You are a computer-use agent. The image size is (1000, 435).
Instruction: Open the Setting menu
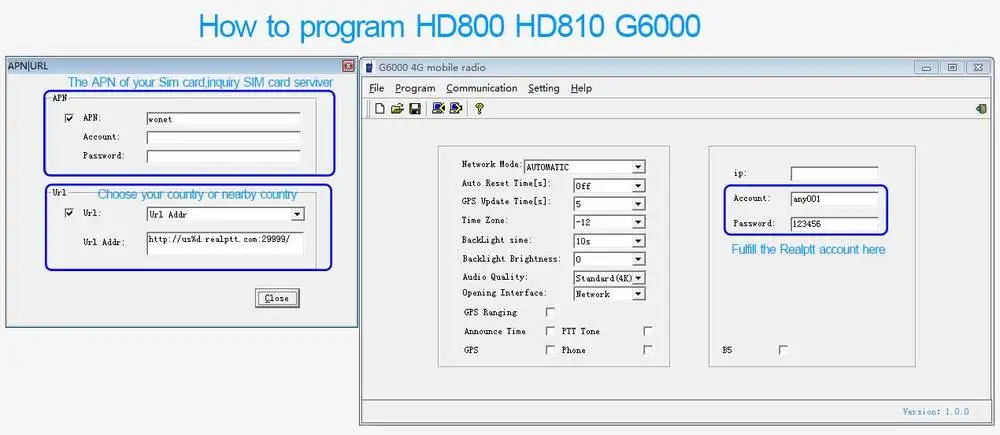point(543,88)
